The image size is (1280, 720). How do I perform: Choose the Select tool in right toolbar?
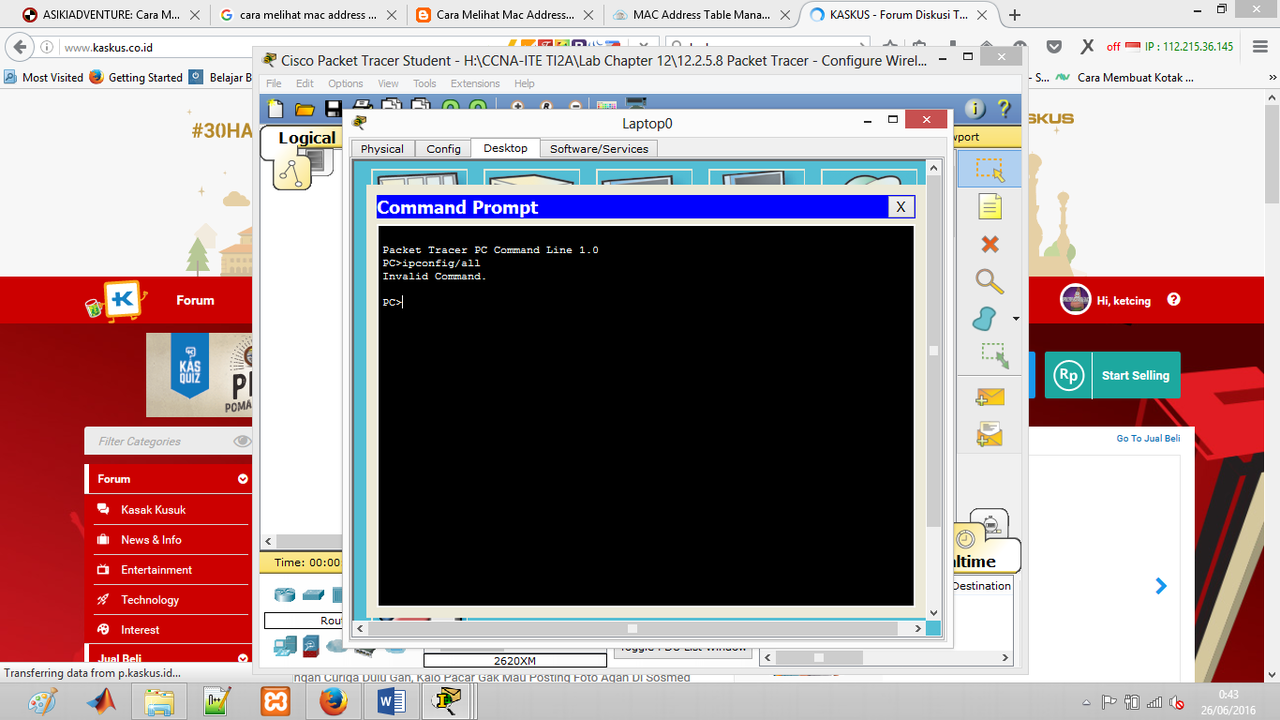(x=989, y=169)
